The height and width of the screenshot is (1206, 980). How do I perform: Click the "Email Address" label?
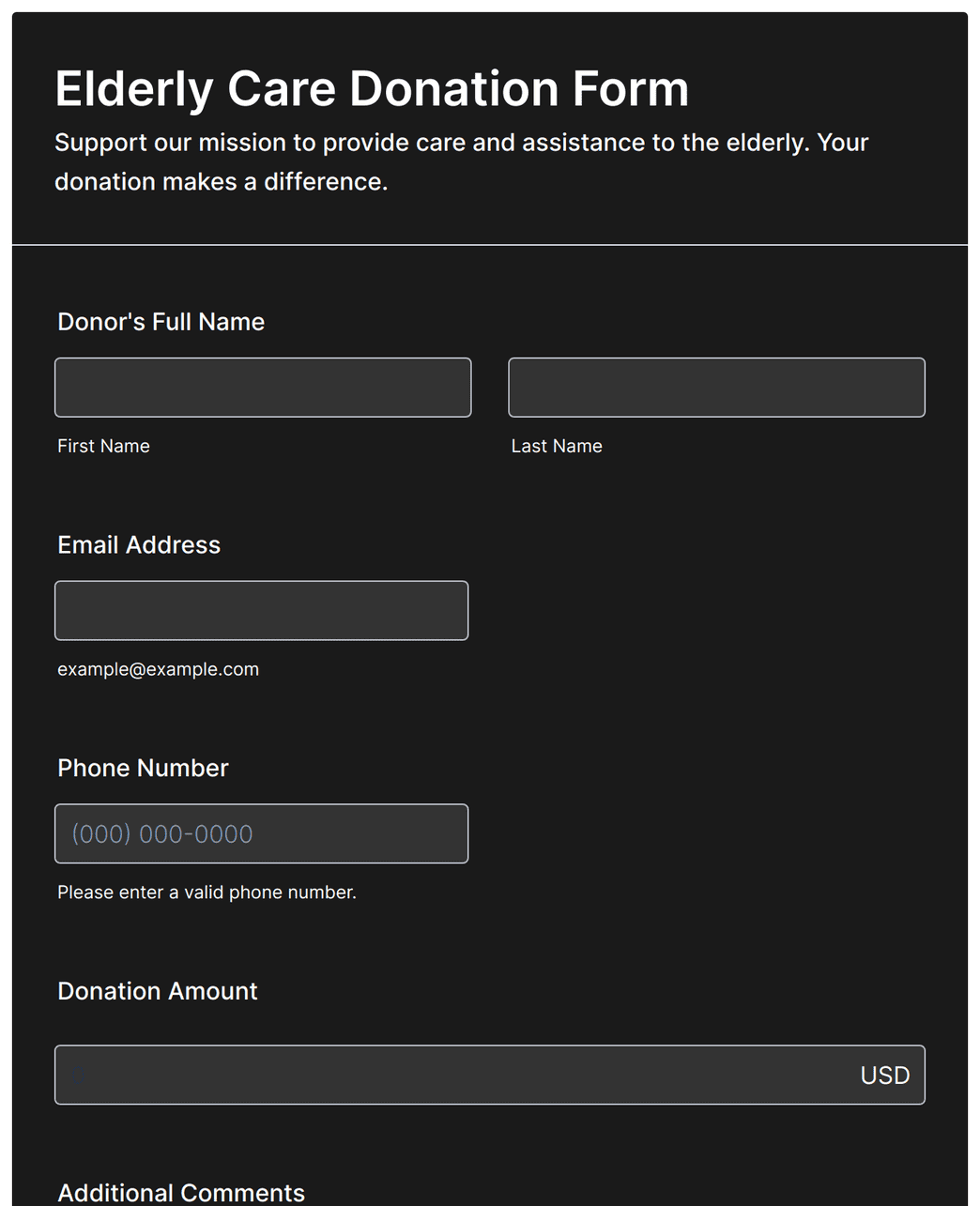click(139, 545)
